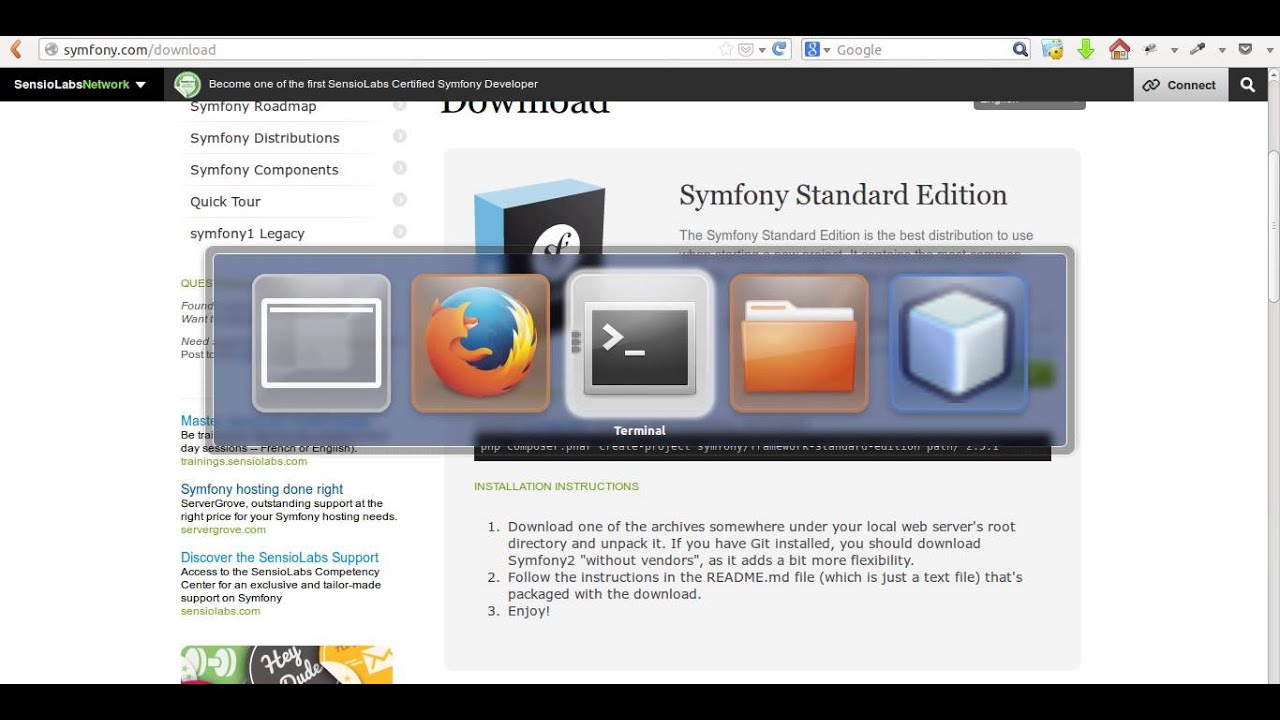
Task: Go to the browser home page icon
Action: pyautogui.click(x=1120, y=49)
